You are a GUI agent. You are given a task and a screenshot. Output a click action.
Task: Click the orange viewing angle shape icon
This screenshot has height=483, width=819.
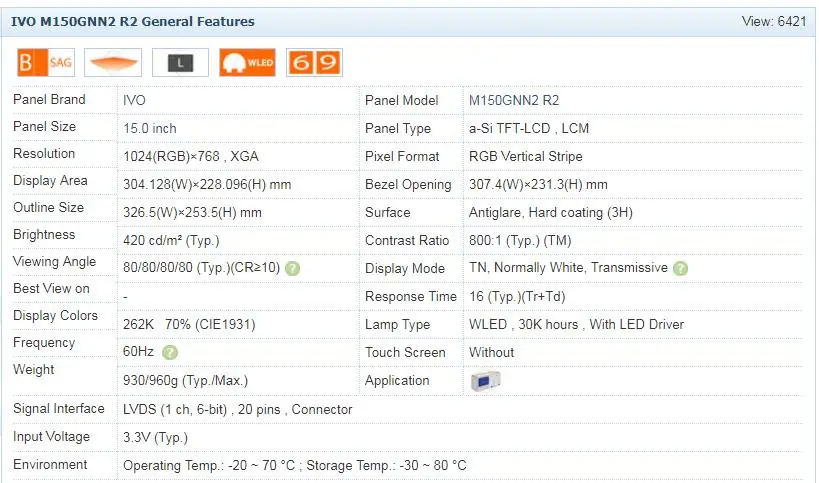coord(113,63)
